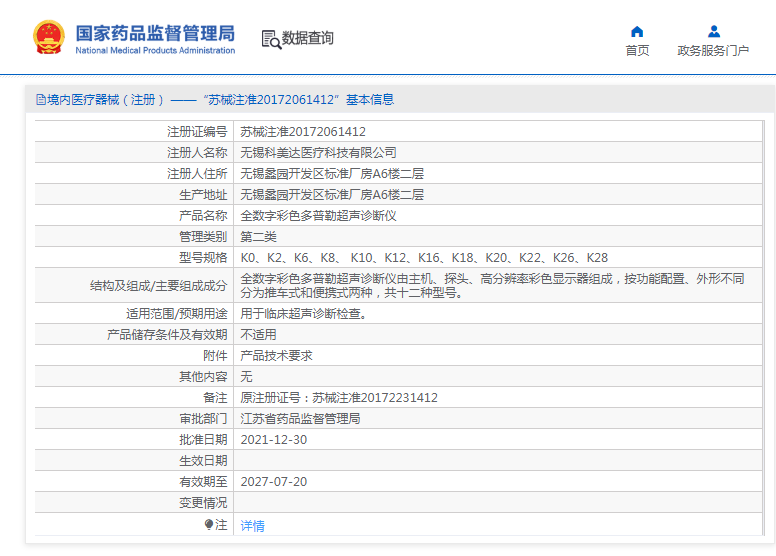776x556 pixels.
Task: Go to 首页 text label
Action: tap(637, 51)
